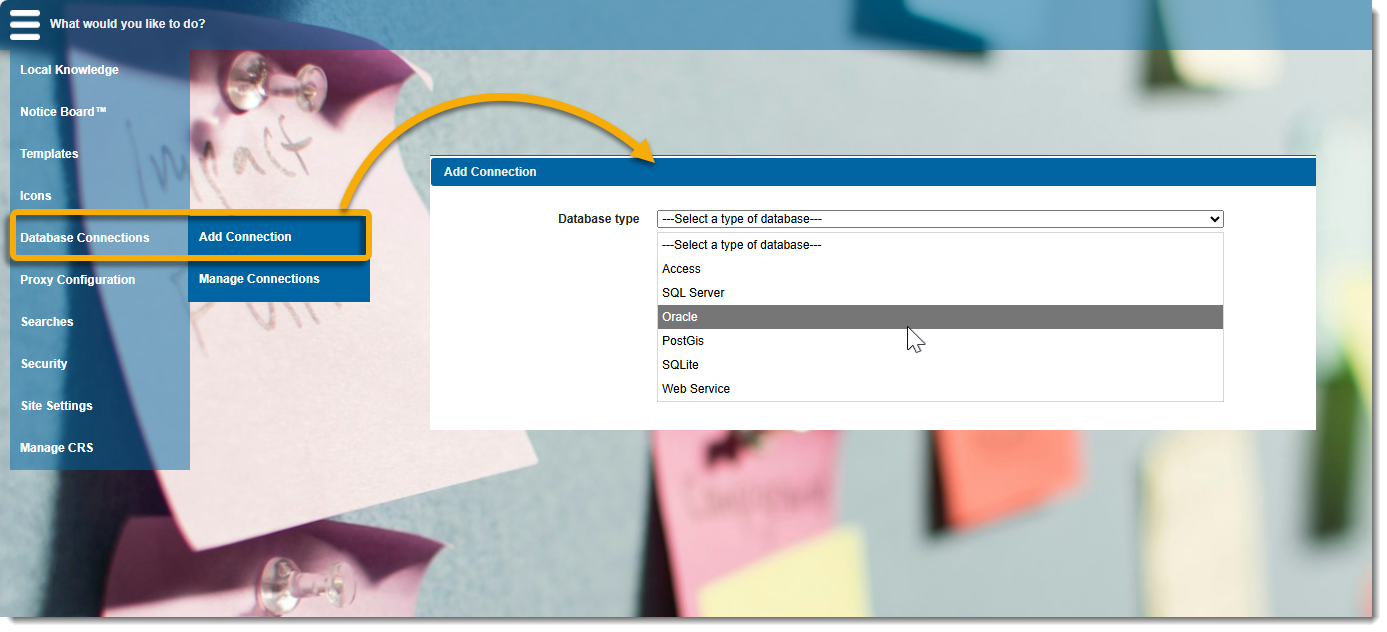The width and height of the screenshot is (1387, 632).
Task: Select Notice Board™ in sidebar
Action: pos(63,112)
